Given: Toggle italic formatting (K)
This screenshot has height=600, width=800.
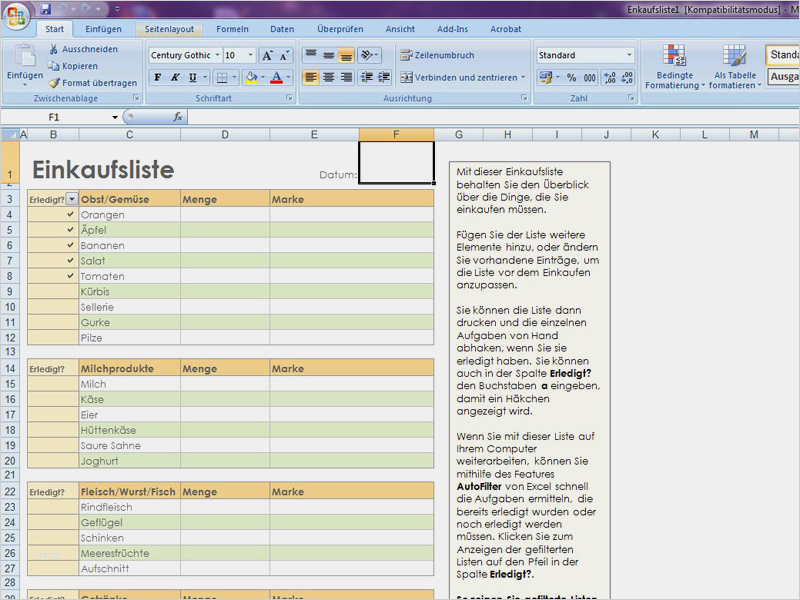Looking at the screenshot, I should click(175, 77).
